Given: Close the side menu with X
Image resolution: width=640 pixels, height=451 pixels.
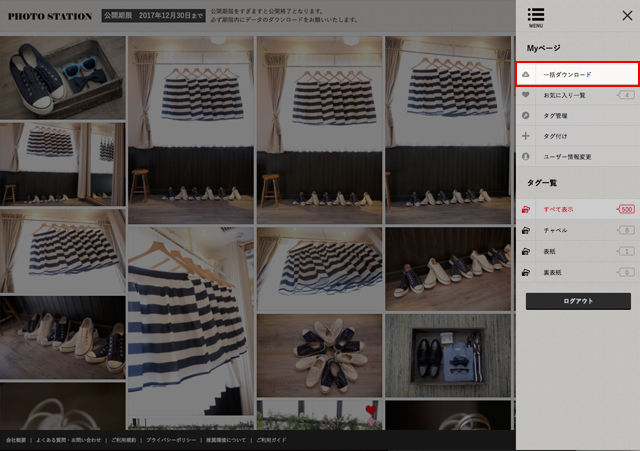Looking at the screenshot, I should (x=627, y=15).
